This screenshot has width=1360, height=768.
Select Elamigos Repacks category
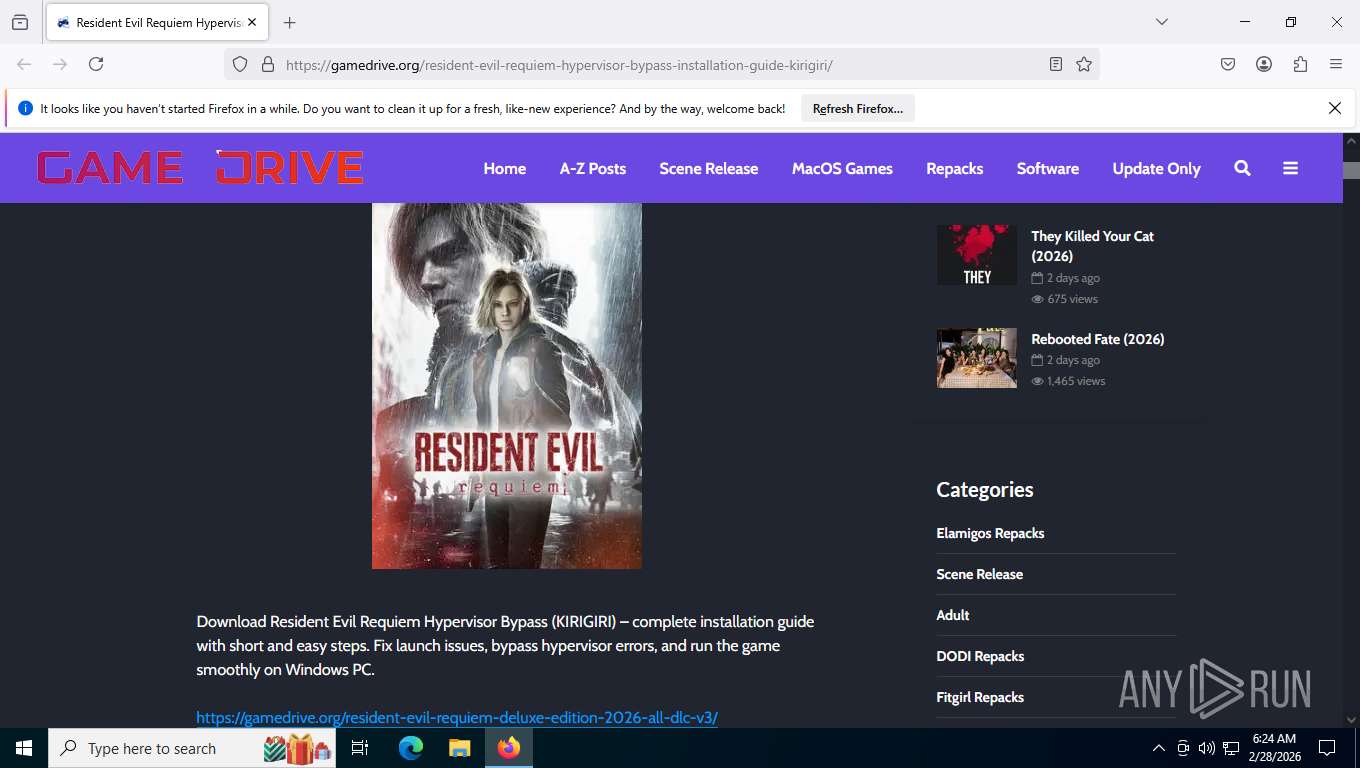pos(990,533)
